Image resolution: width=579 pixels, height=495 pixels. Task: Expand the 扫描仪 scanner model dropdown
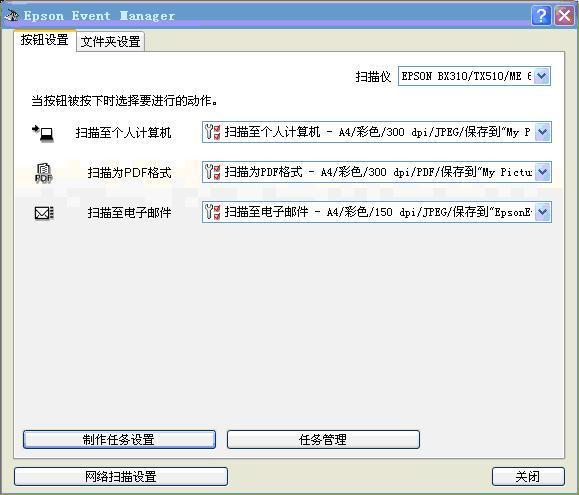pos(542,76)
